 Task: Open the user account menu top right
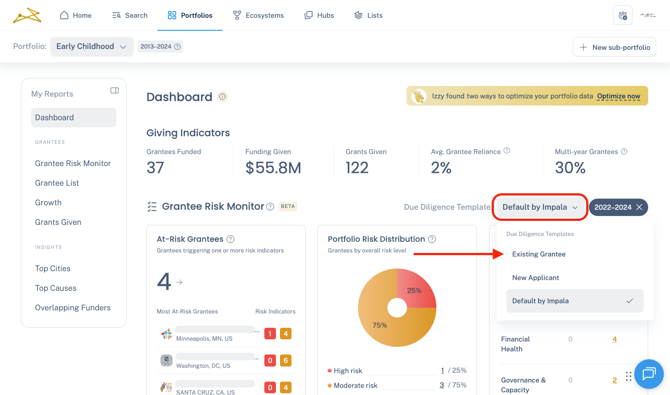click(x=648, y=15)
